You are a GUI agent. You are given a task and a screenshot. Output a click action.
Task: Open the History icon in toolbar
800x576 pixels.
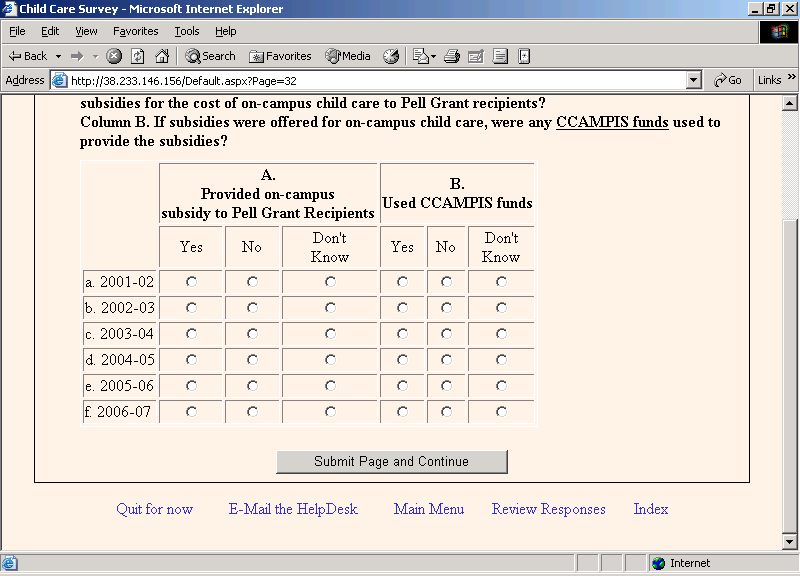[x=391, y=56]
